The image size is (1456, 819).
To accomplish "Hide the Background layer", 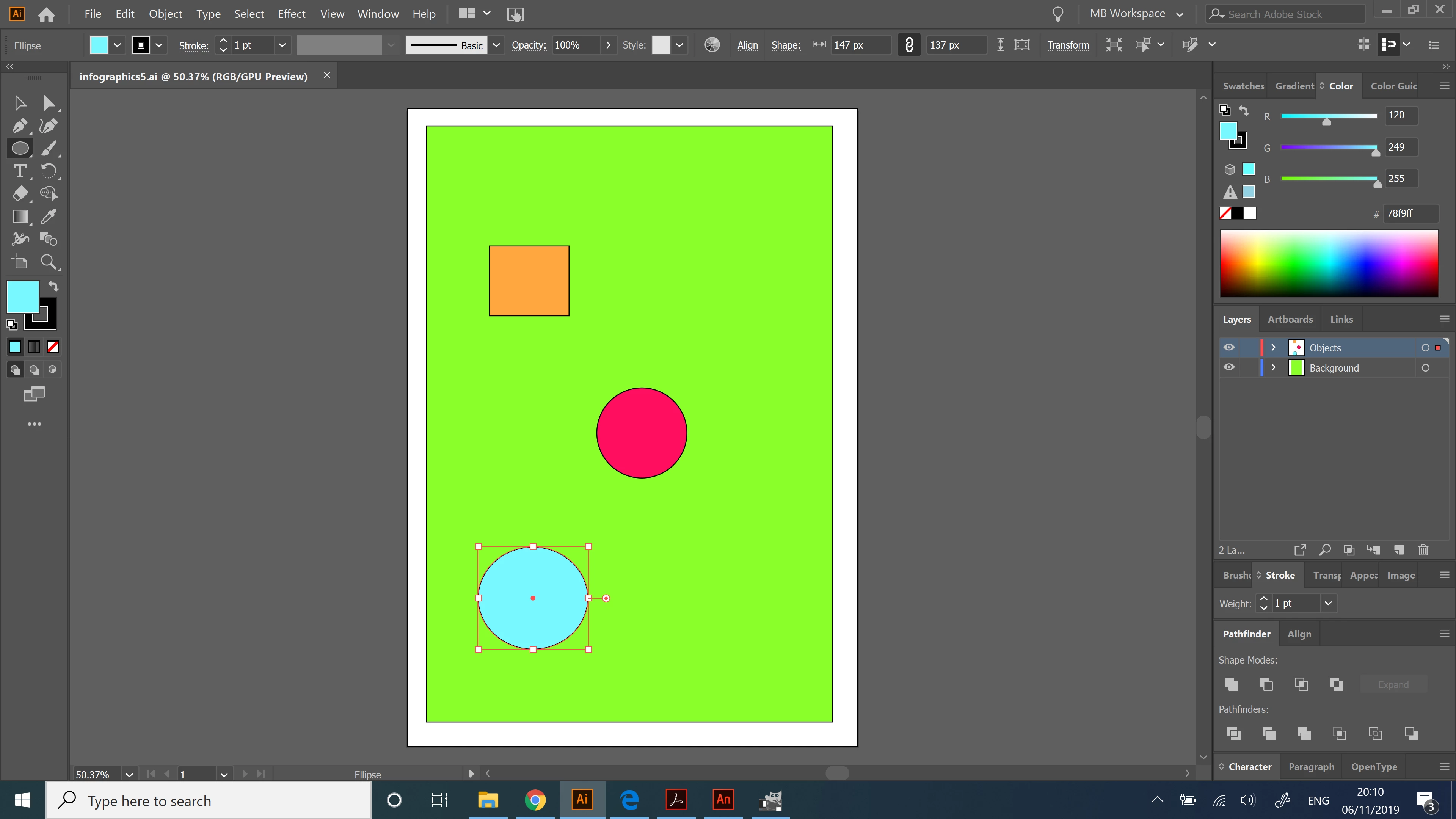I will pos(1229,367).
